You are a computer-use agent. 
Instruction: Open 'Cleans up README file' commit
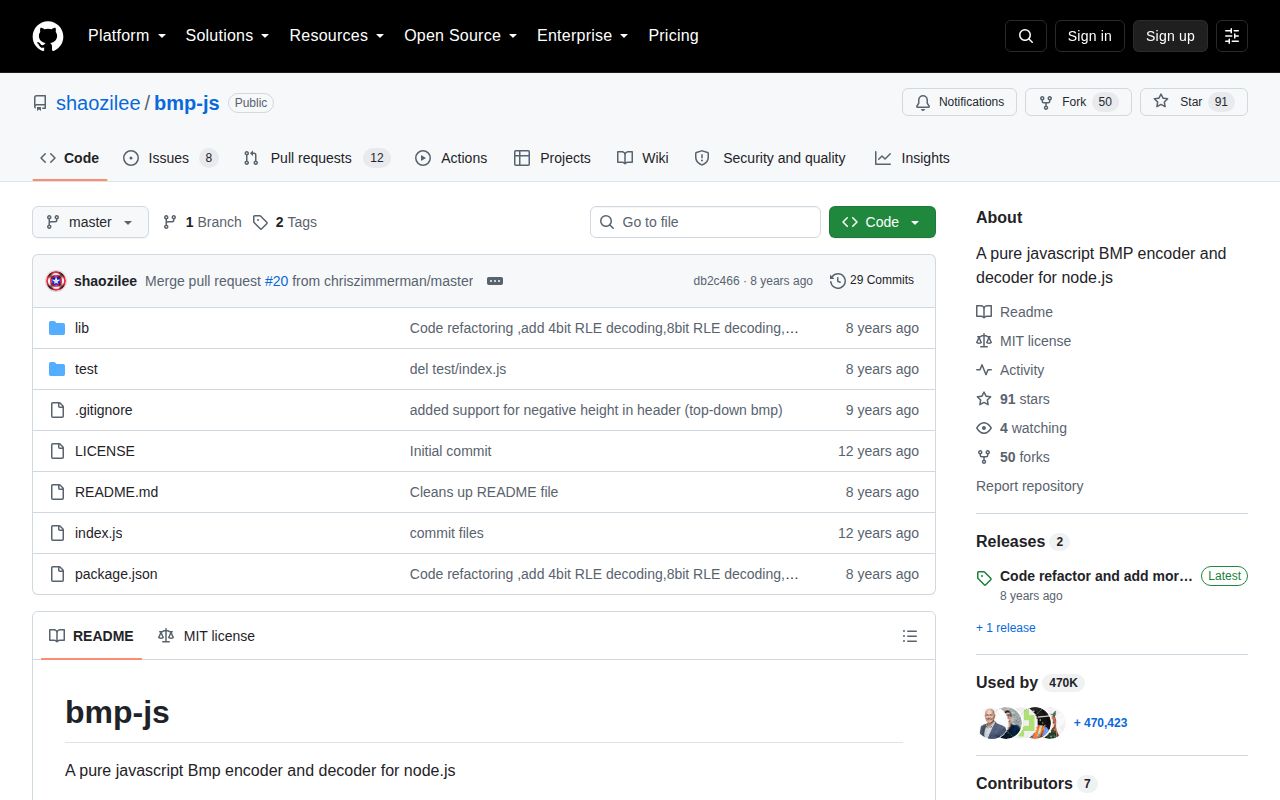[484, 492]
